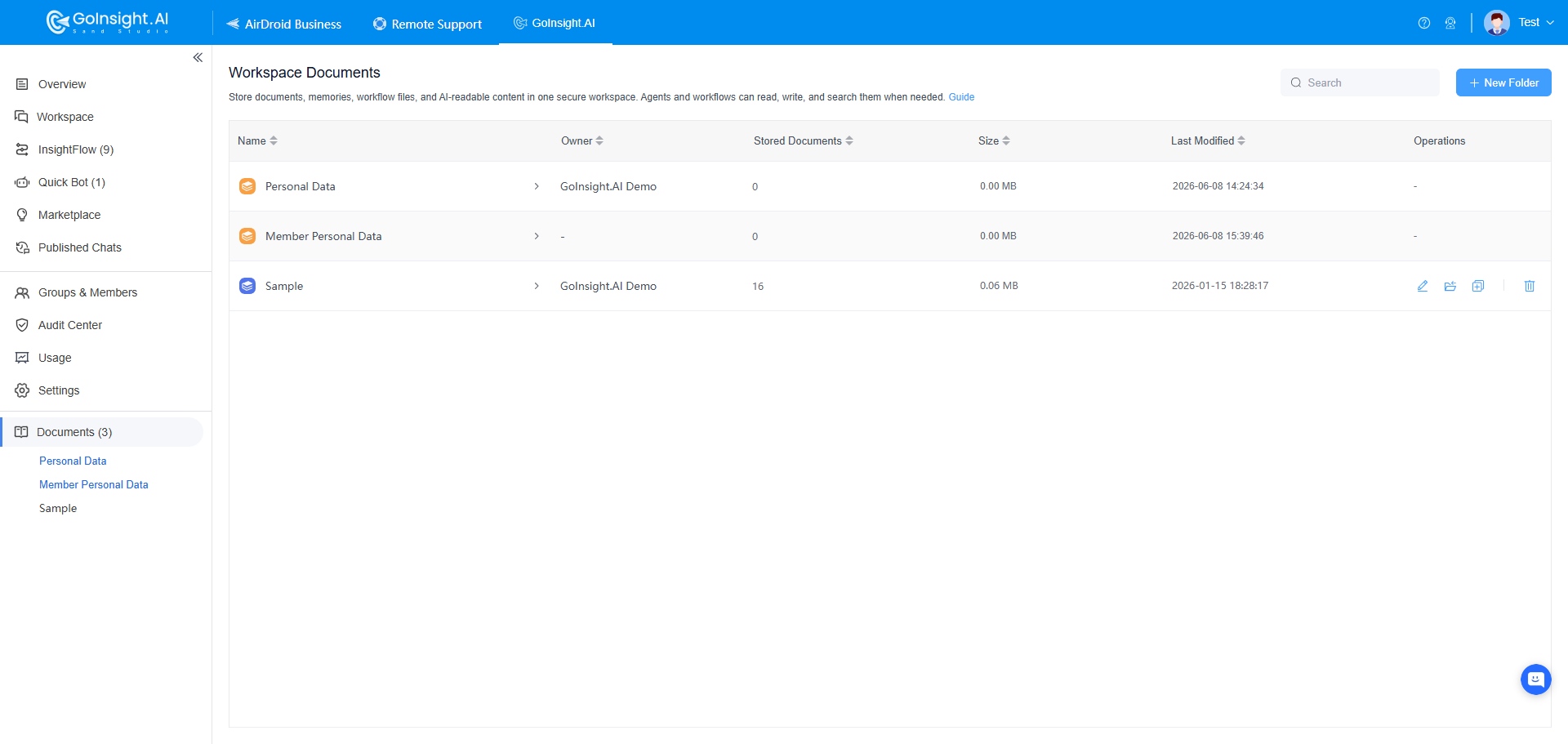Open the chat support bubble icon
Screen dimensions: 1568x744
point(1535,679)
